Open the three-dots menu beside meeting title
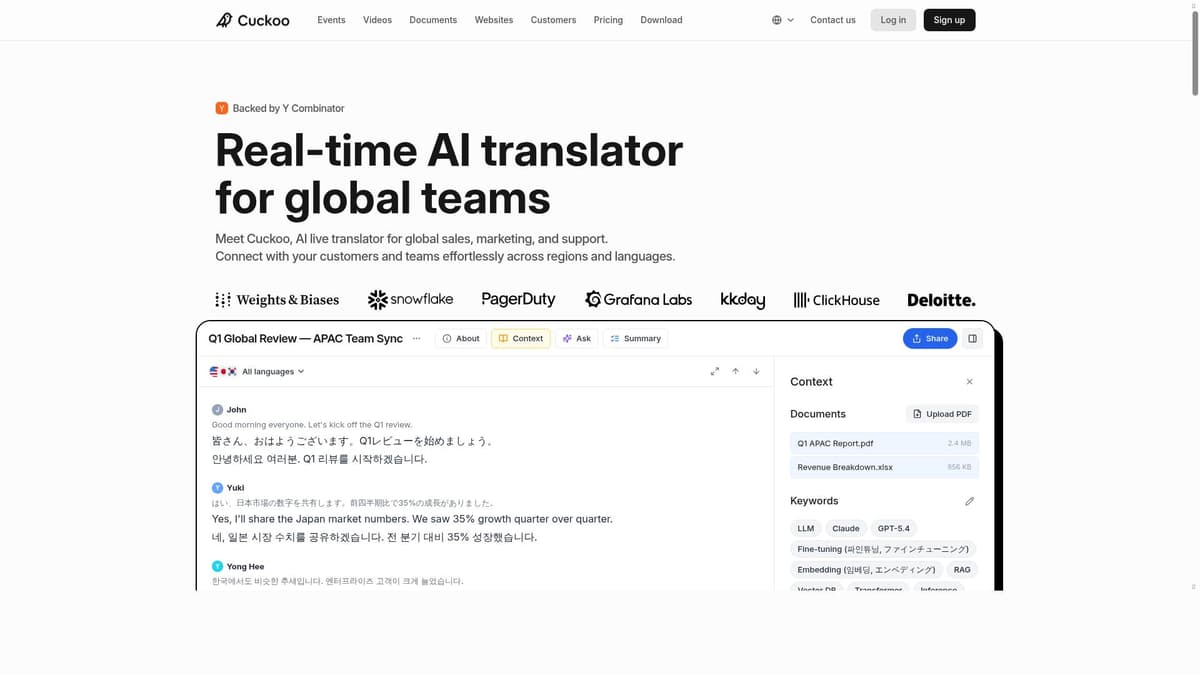 417,339
